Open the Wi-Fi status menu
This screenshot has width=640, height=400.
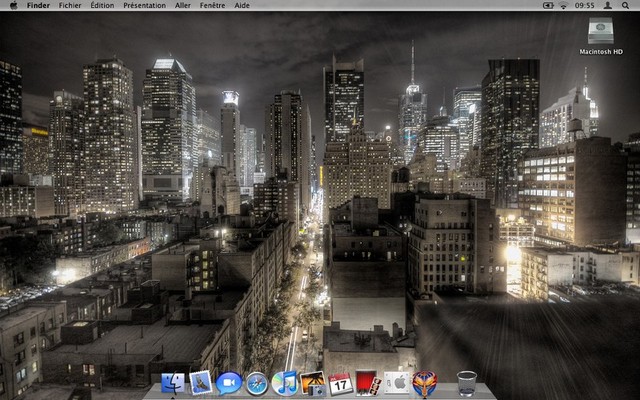pyautogui.click(x=564, y=5)
